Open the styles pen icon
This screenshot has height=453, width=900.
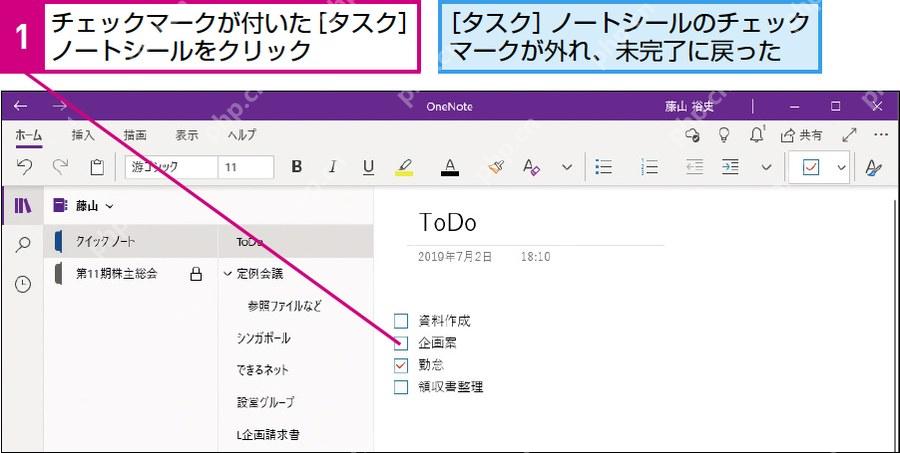[874, 168]
